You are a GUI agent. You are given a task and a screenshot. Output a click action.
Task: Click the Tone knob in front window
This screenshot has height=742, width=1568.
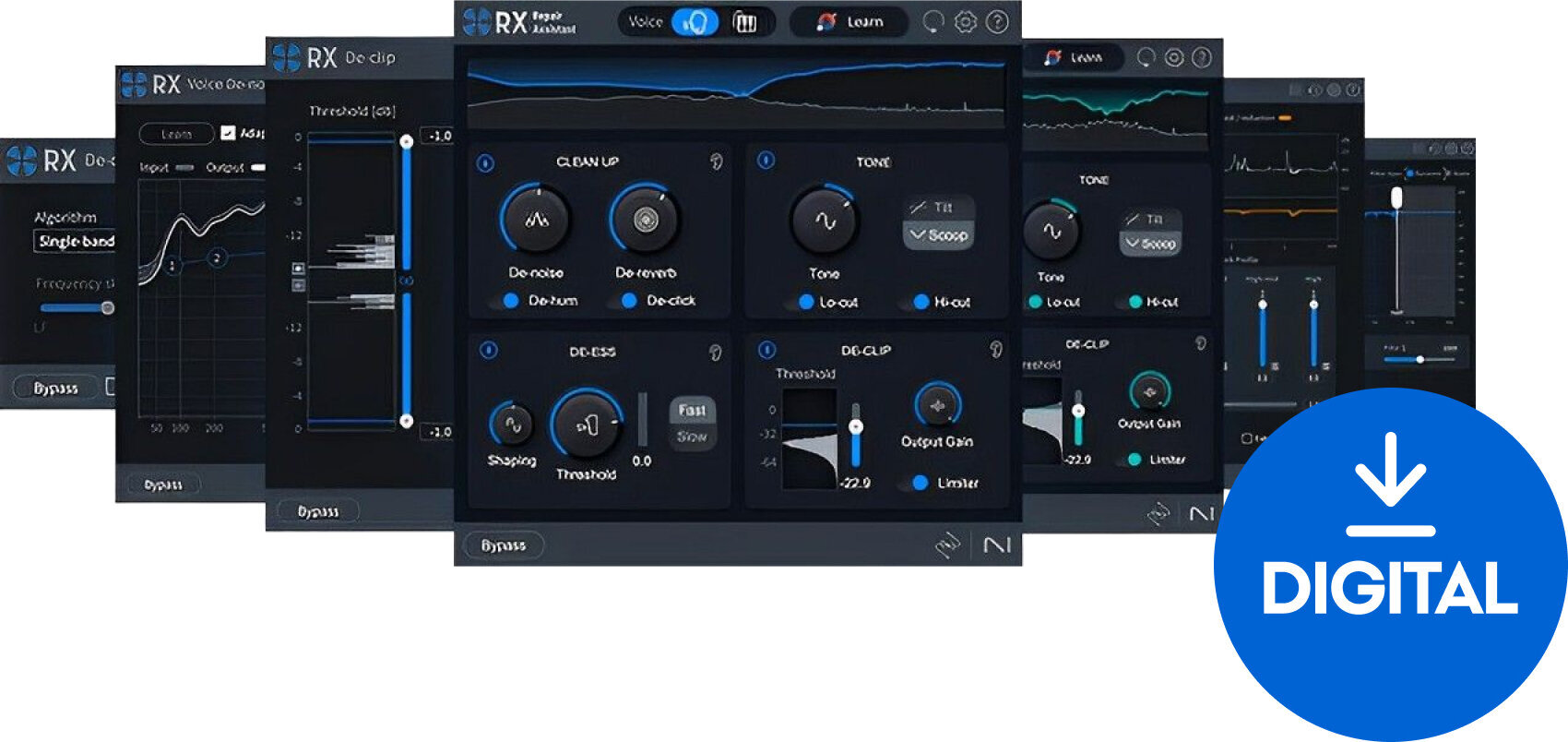pyautogui.click(x=825, y=221)
